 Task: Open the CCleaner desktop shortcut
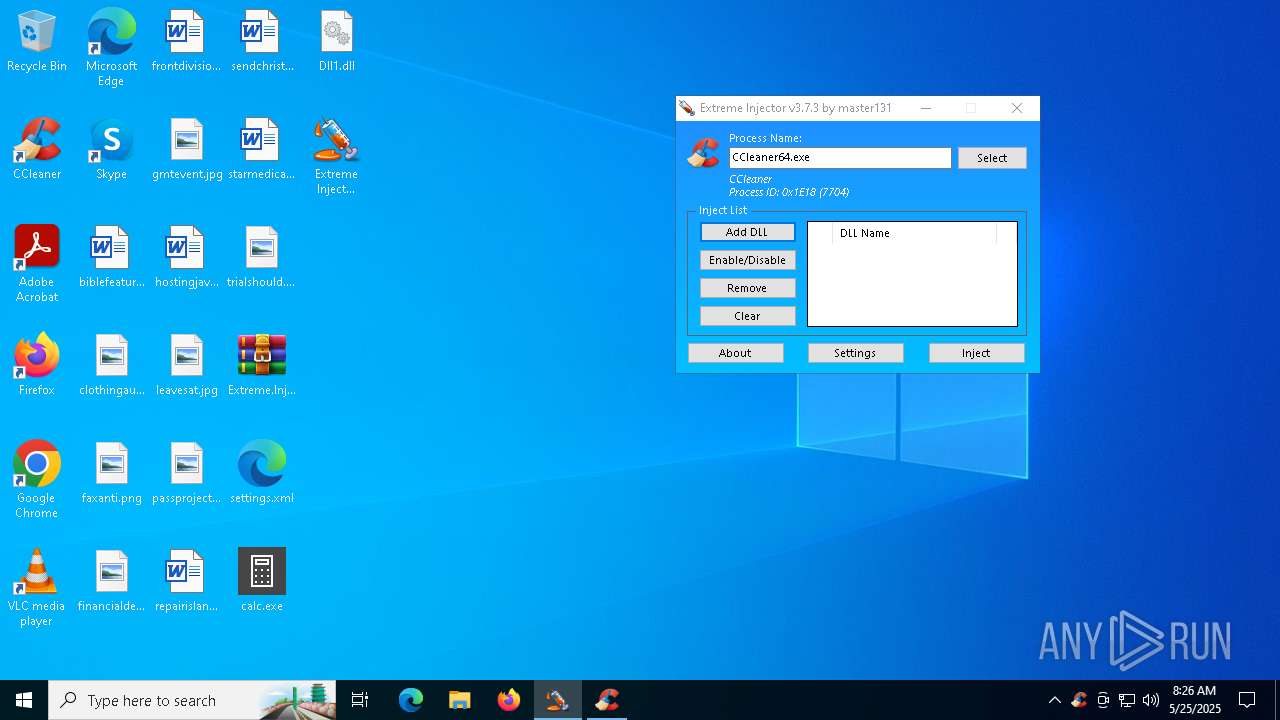(x=37, y=150)
